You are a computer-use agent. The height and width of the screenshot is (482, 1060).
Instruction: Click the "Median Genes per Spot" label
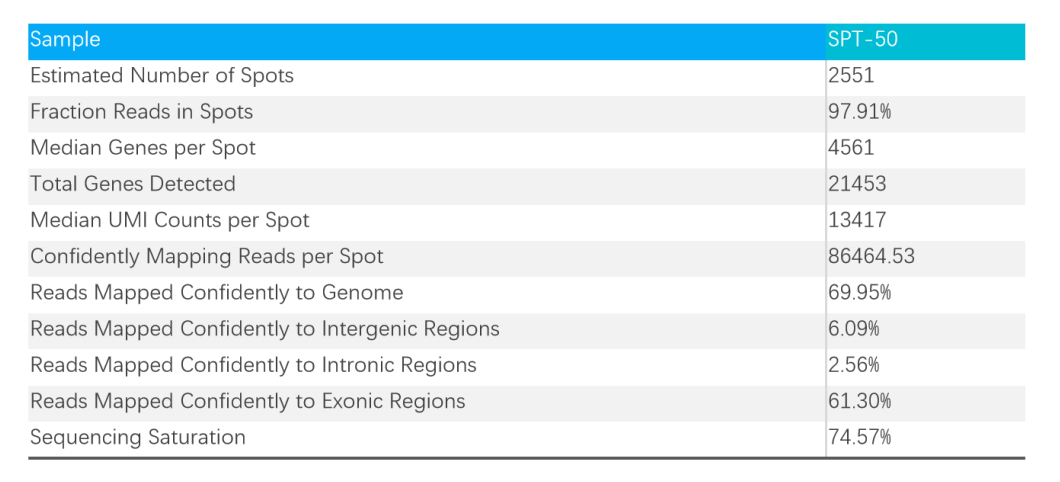[x=143, y=148]
